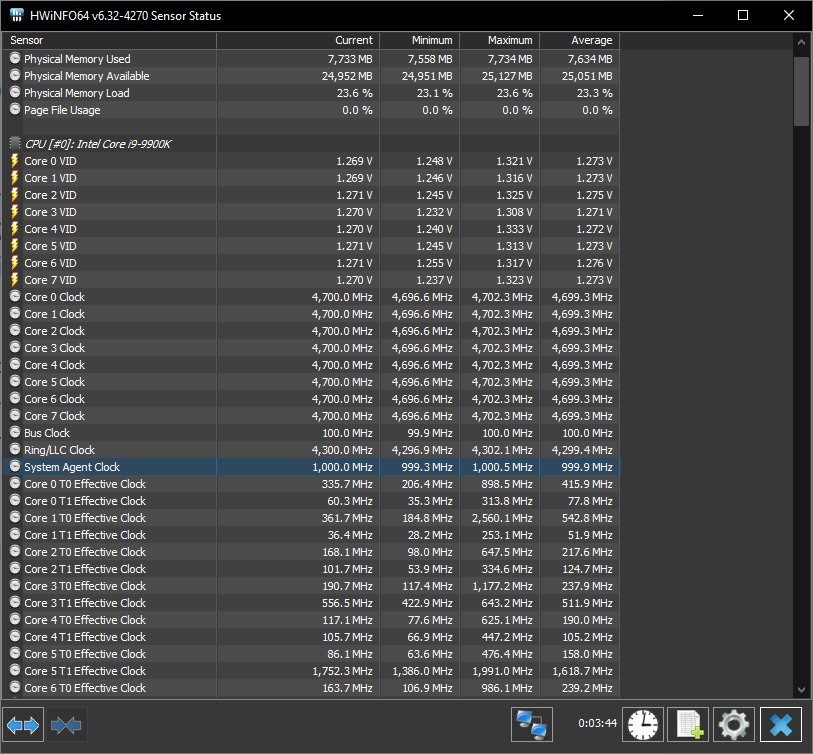Click the 7,733 MB current memory used value
This screenshot has height=754, width=813.
click(x=350, y=59)
